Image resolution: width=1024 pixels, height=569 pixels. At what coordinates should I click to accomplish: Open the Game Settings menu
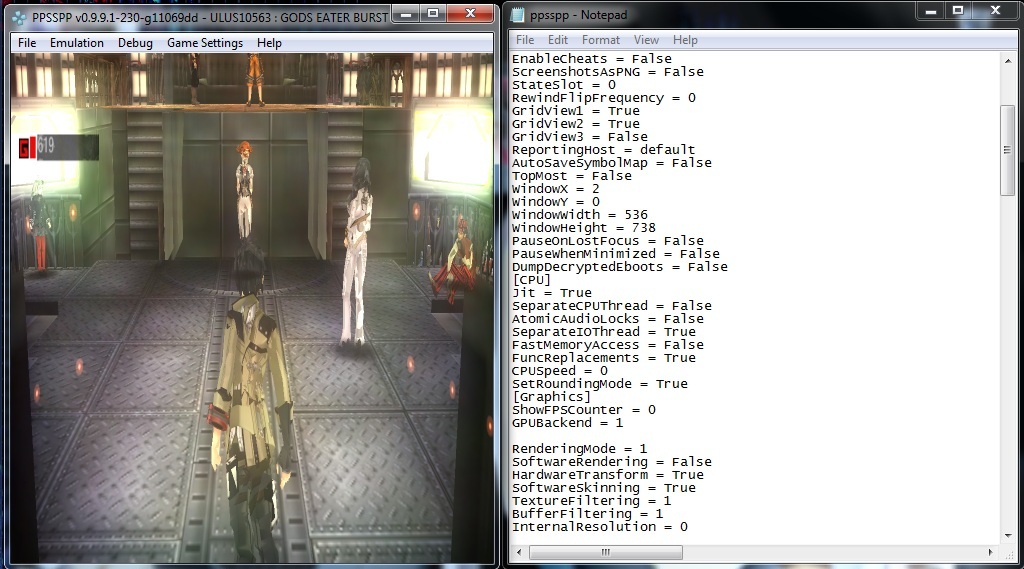click(x=204, y=43)
